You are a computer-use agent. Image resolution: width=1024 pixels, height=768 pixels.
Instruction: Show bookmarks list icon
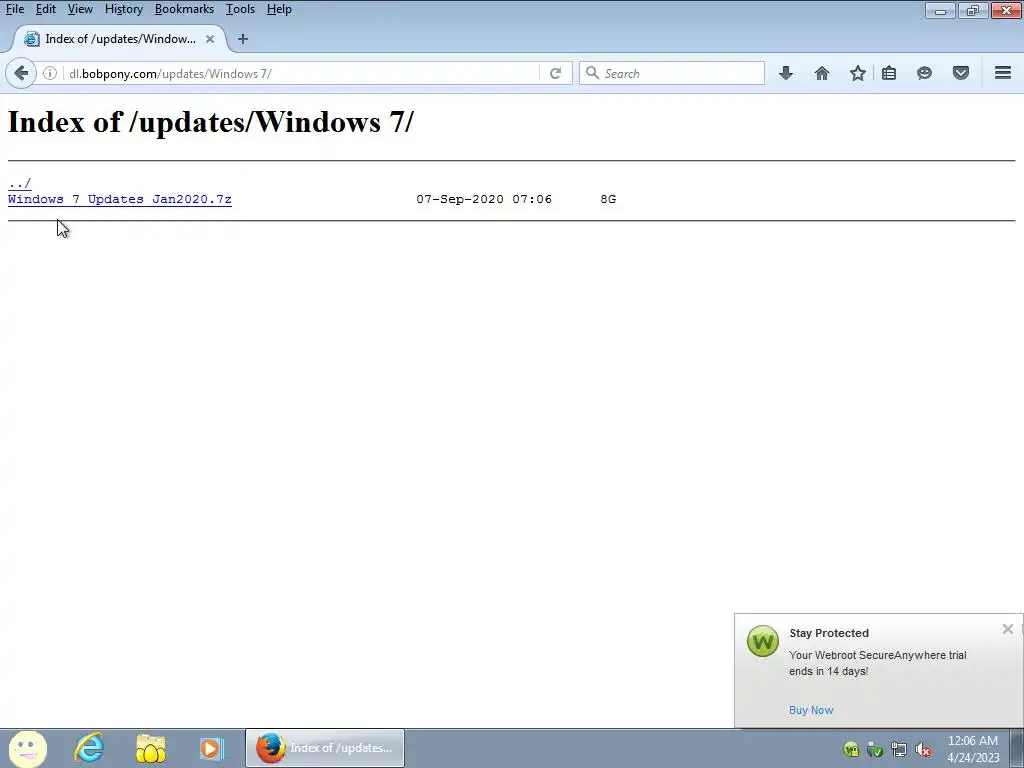(889, 73)
